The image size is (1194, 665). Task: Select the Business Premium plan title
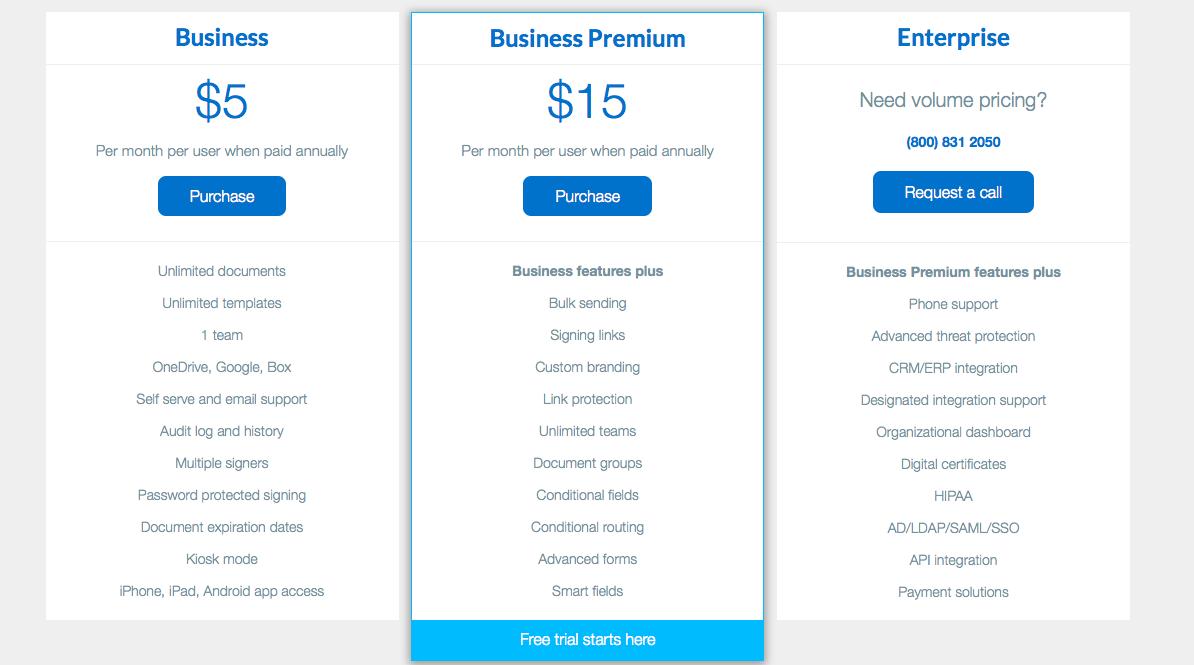pos(587,39)
